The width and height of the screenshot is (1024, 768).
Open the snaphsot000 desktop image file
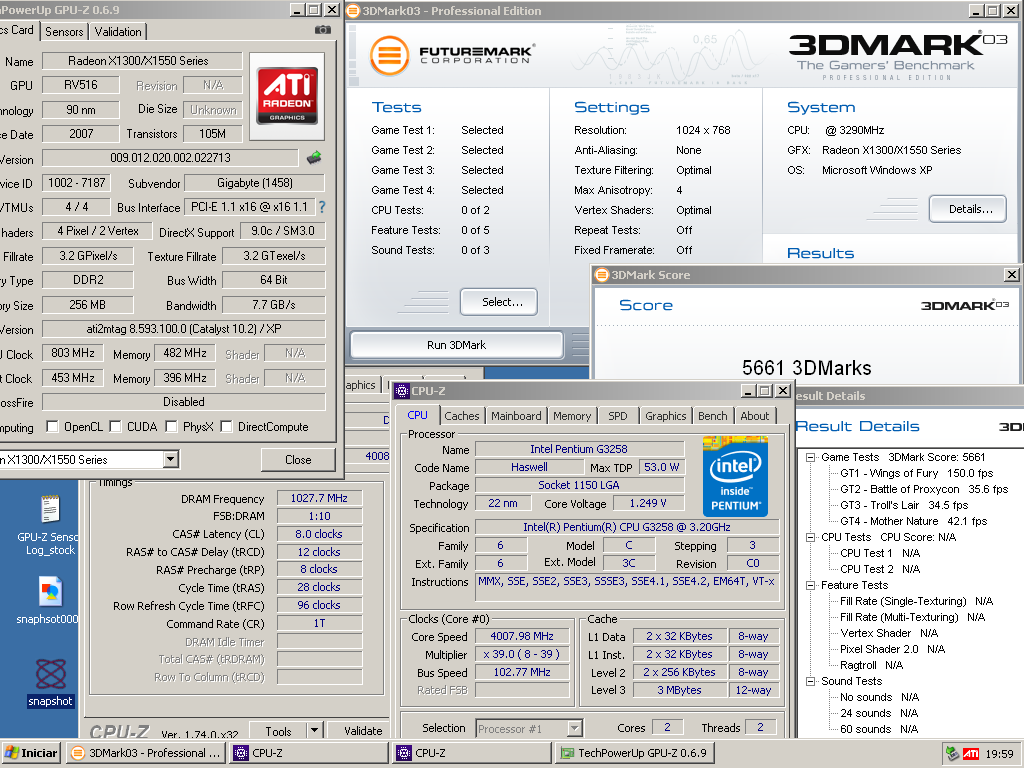tap(50, 600)
